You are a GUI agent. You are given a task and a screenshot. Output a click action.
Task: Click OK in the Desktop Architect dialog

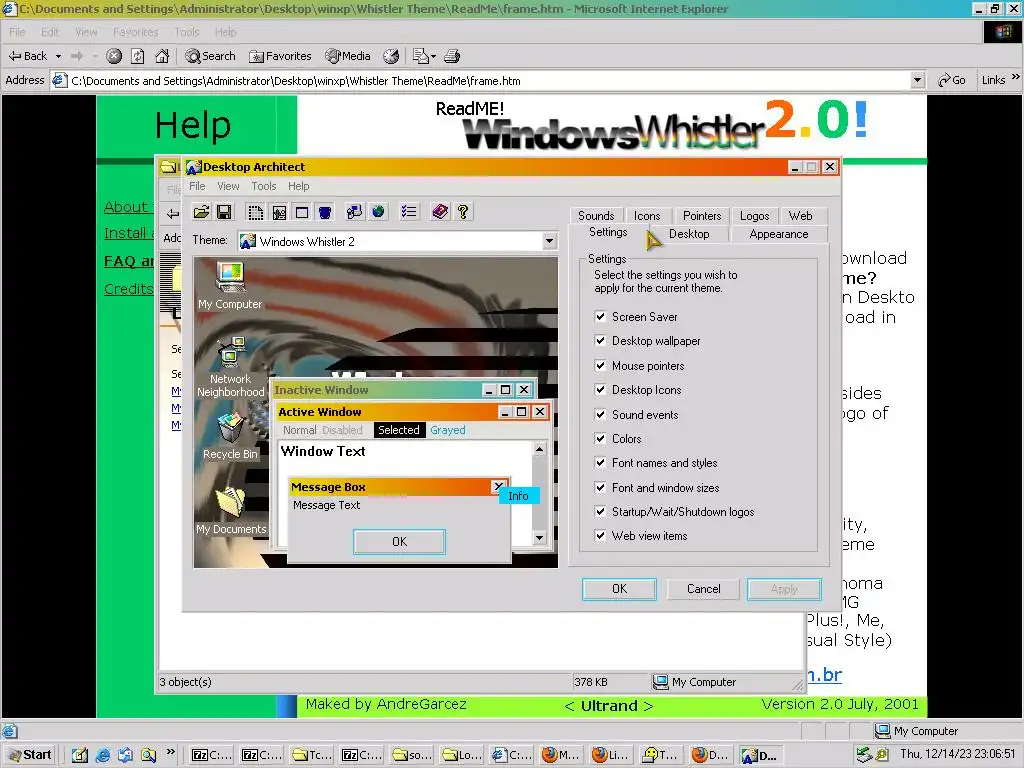[619, 589]
